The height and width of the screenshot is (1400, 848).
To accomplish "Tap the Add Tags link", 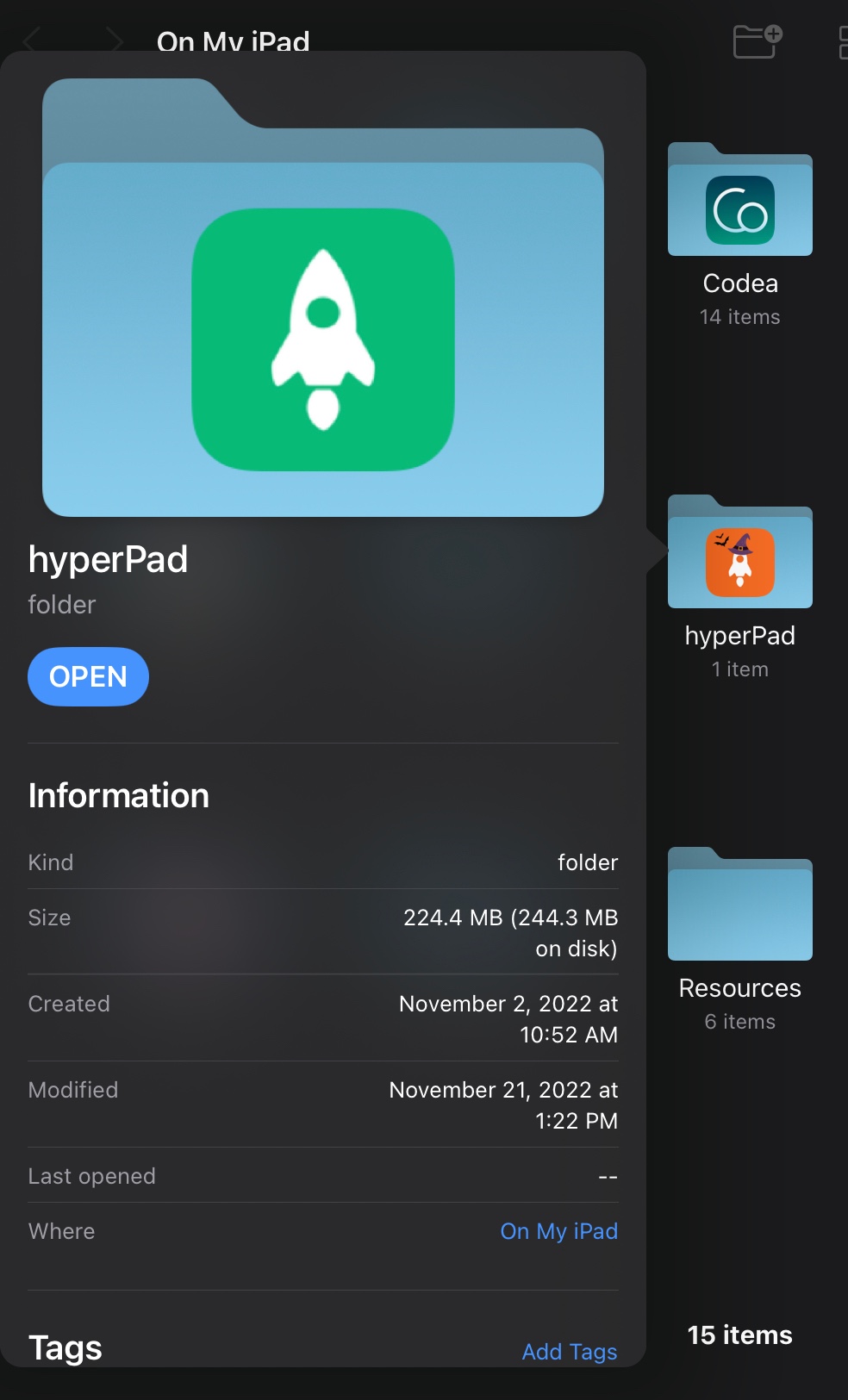I will tap(570, 1352).
